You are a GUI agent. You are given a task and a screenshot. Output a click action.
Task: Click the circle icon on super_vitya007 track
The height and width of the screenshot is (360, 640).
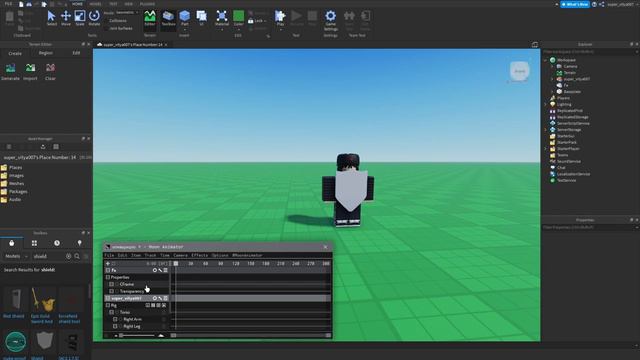[155, 298]
